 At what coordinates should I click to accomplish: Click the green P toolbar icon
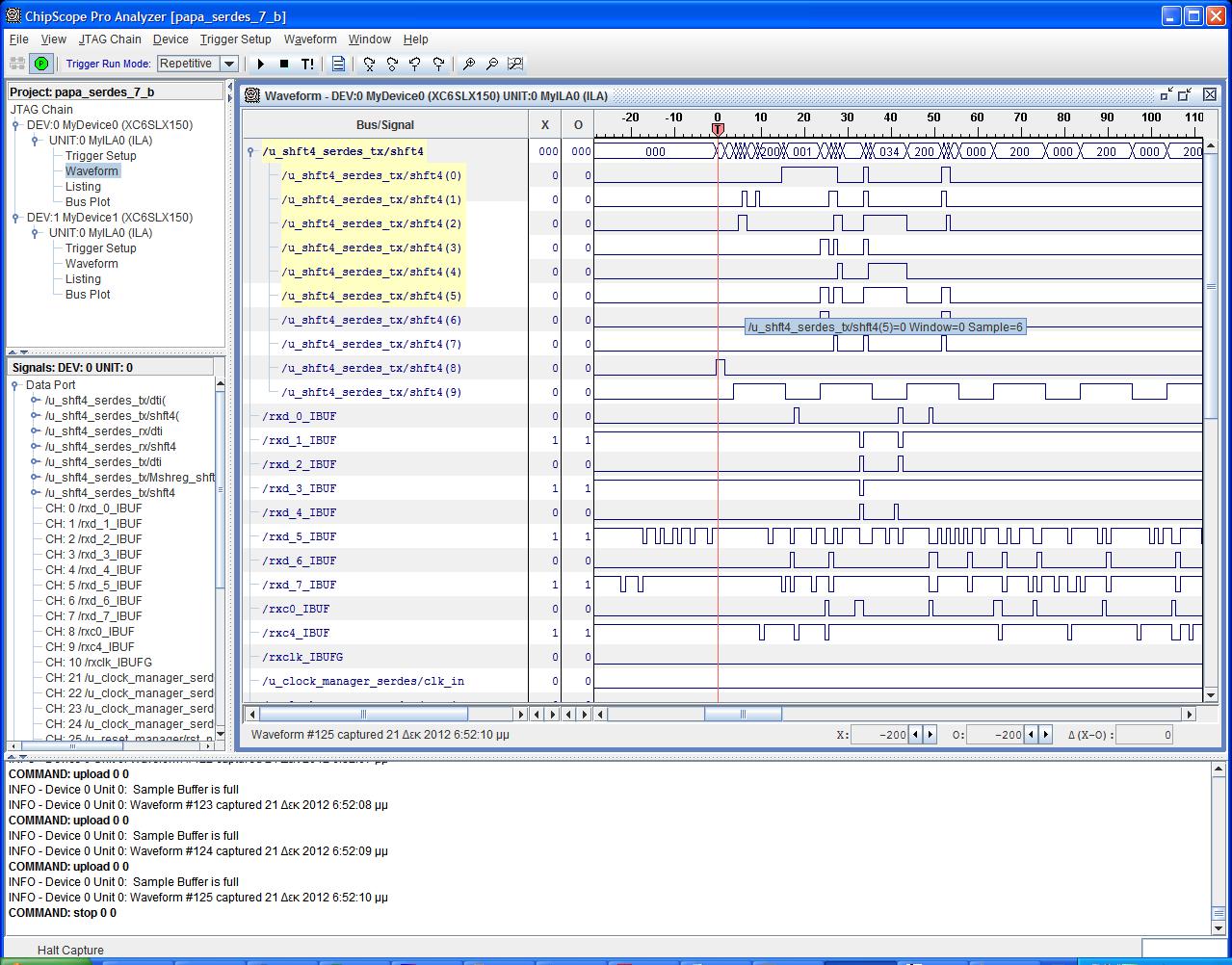40,64
